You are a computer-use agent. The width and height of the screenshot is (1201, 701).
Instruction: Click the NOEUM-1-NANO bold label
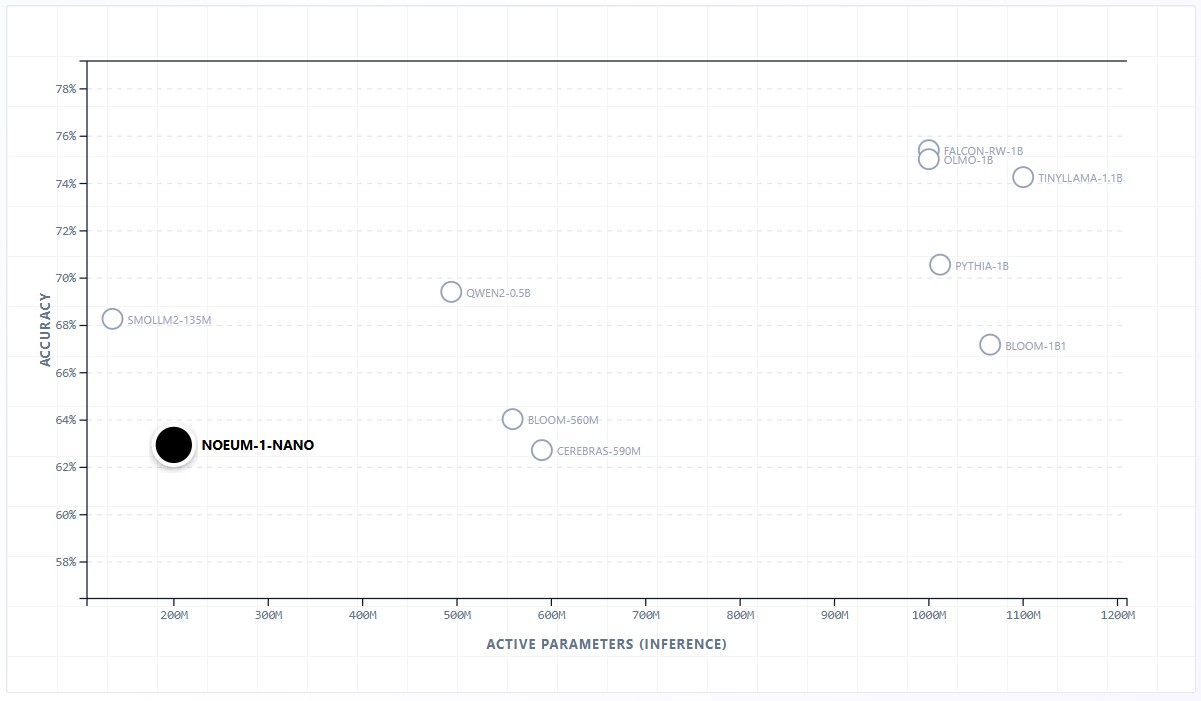tap(257, 445)
